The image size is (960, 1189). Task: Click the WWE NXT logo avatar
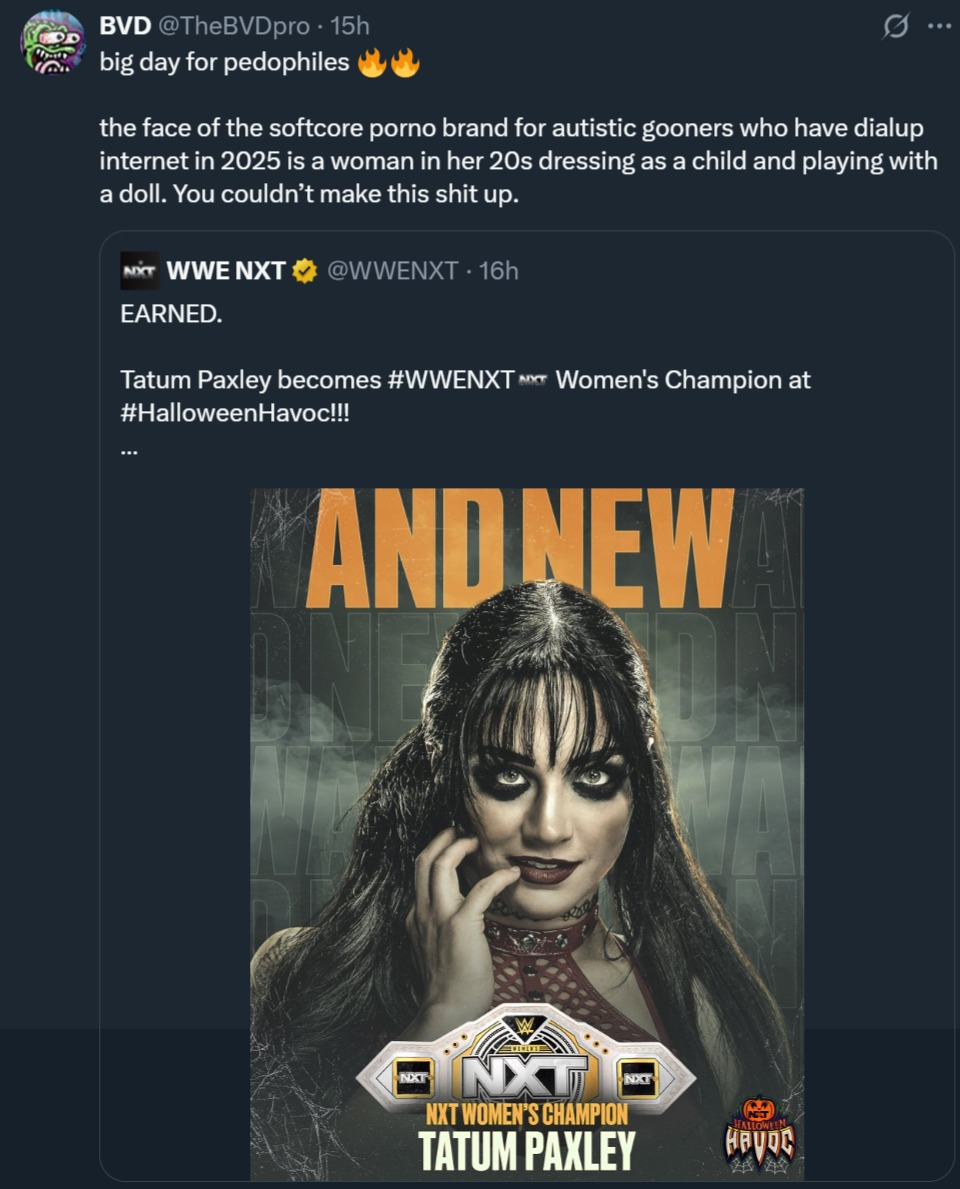point(140,271)
